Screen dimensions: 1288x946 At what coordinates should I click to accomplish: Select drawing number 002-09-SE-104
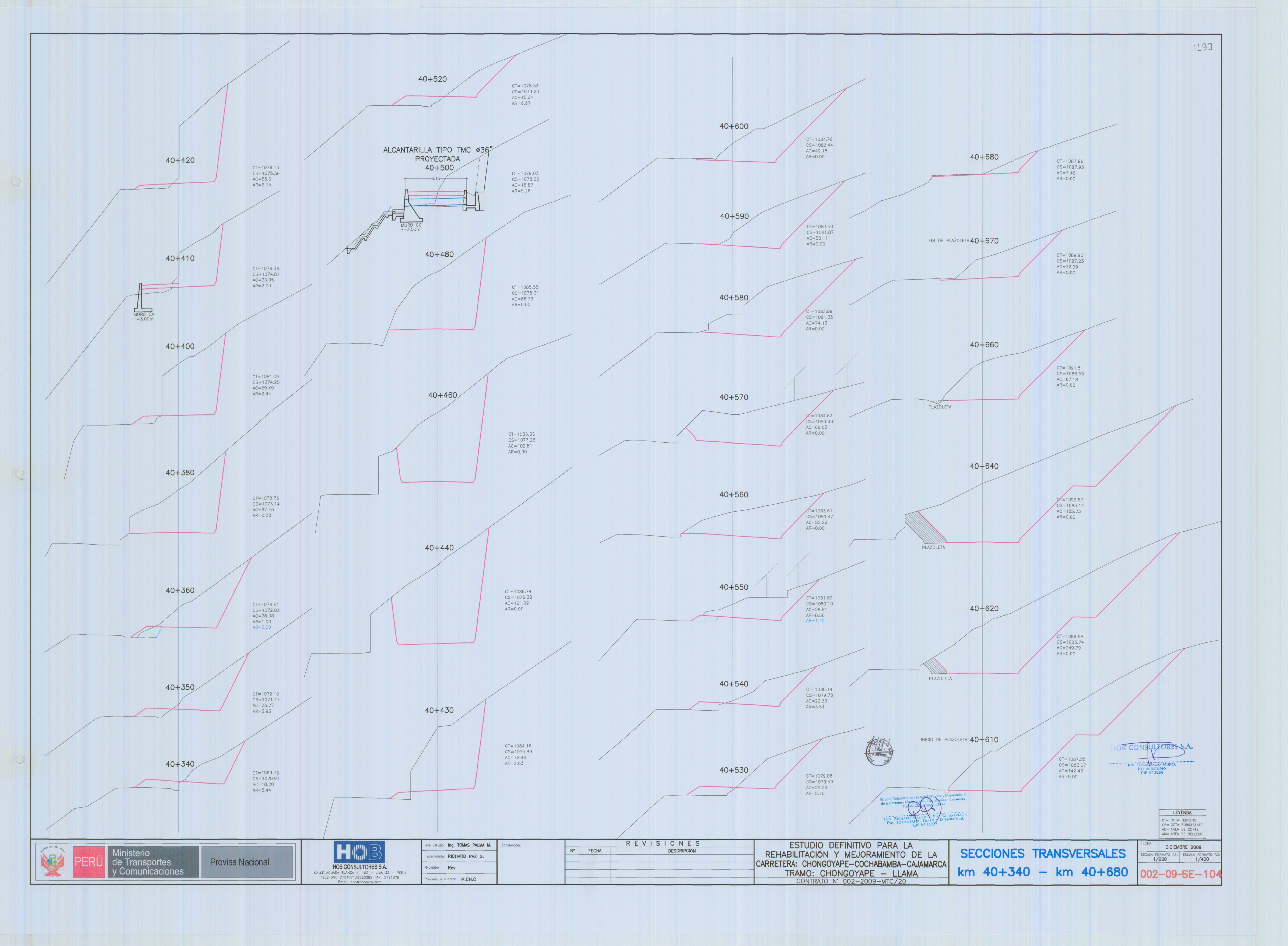1181,874
